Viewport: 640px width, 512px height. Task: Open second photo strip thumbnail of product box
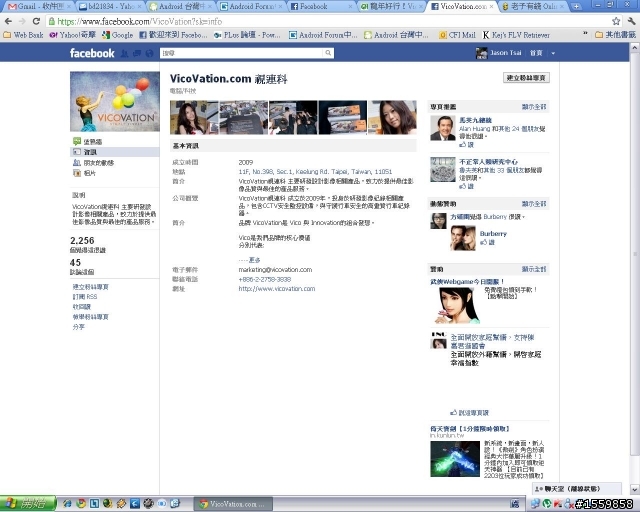click(x=244, y=118)
